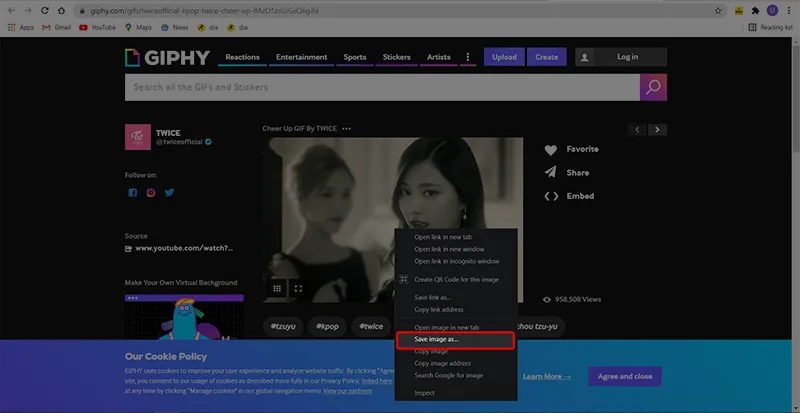Open Sports category
Image resolution: width=800 pixels, height=413 pixels.
(x=355, y=57)
